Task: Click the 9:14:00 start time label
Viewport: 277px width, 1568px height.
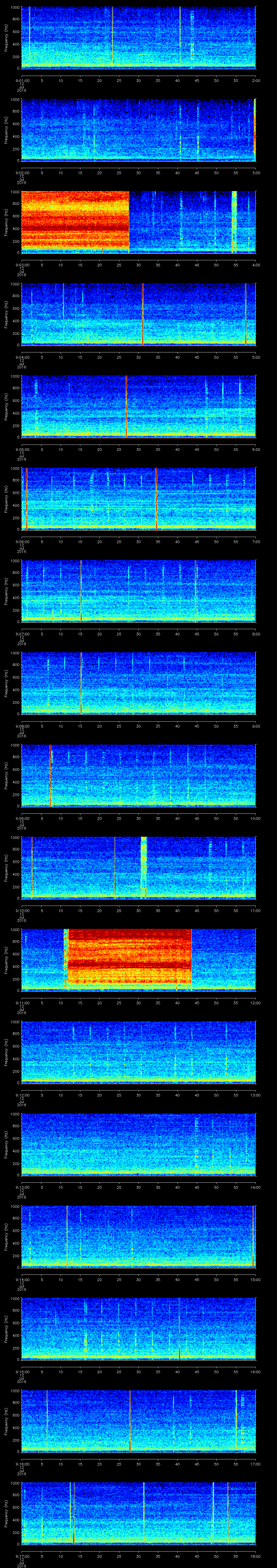Action: [22, 1279]
